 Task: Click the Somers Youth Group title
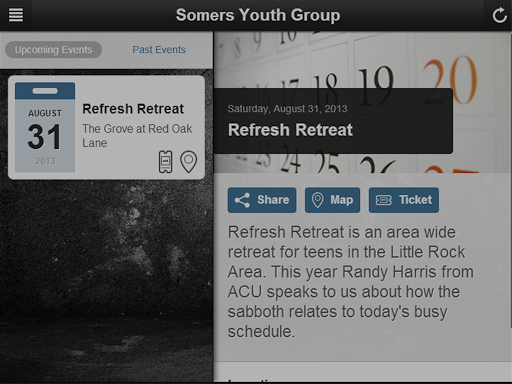pyautogui.click(x=258, y=15)
